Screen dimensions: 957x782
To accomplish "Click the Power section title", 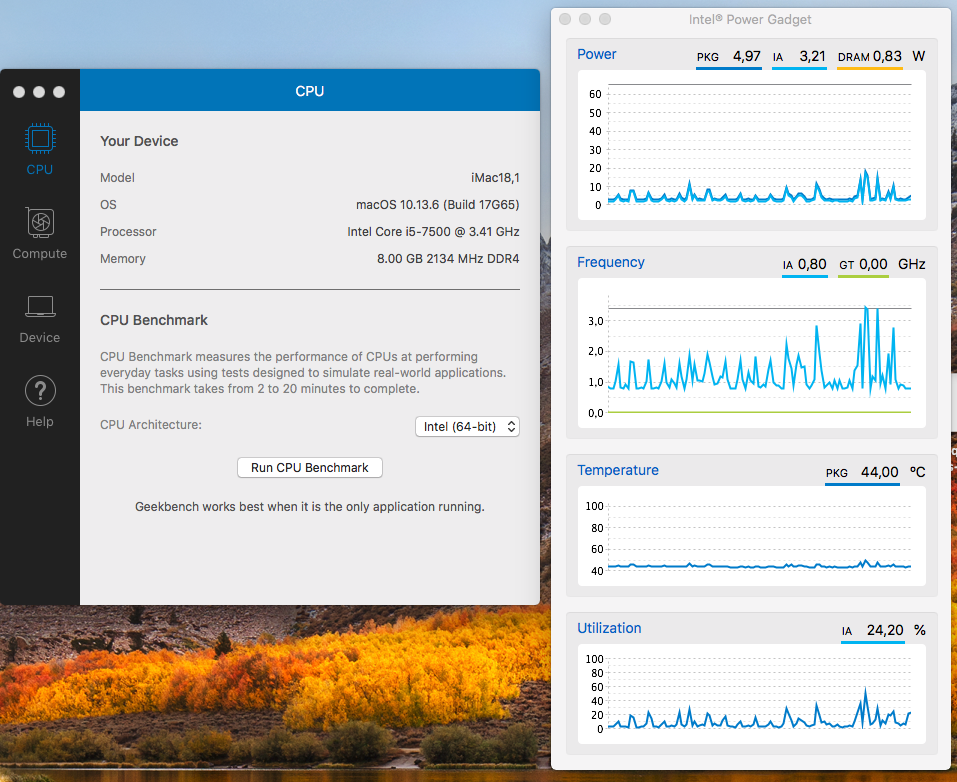I will coord(597,54).
